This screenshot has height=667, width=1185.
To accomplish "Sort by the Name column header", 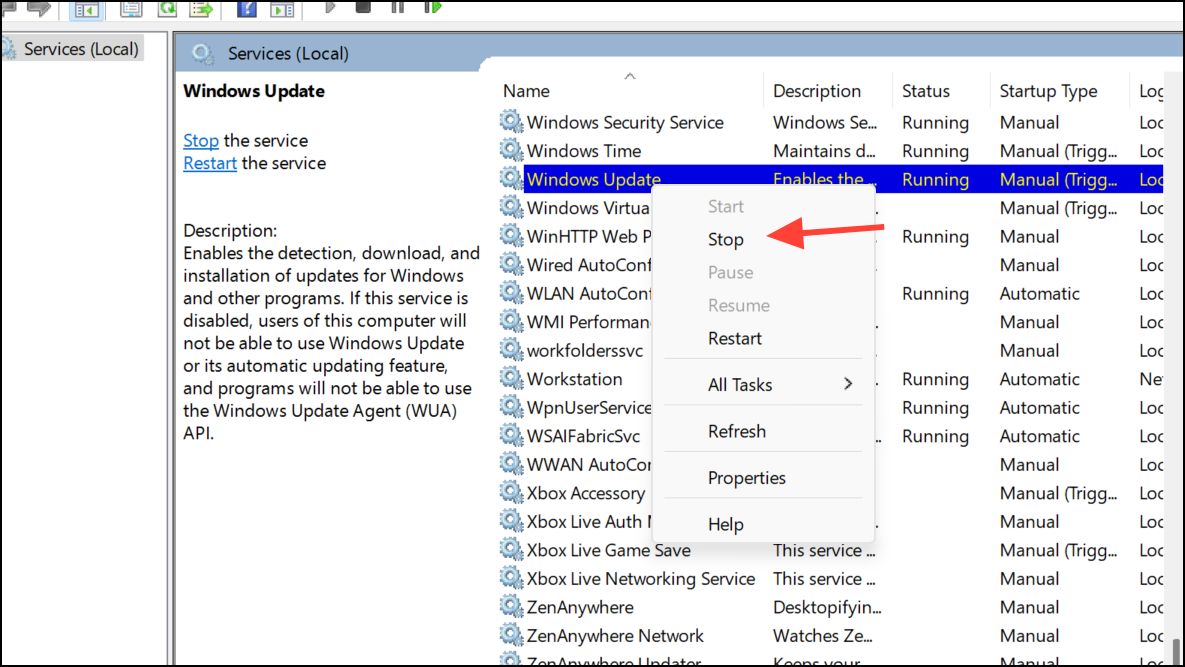I will coord(630,91).
